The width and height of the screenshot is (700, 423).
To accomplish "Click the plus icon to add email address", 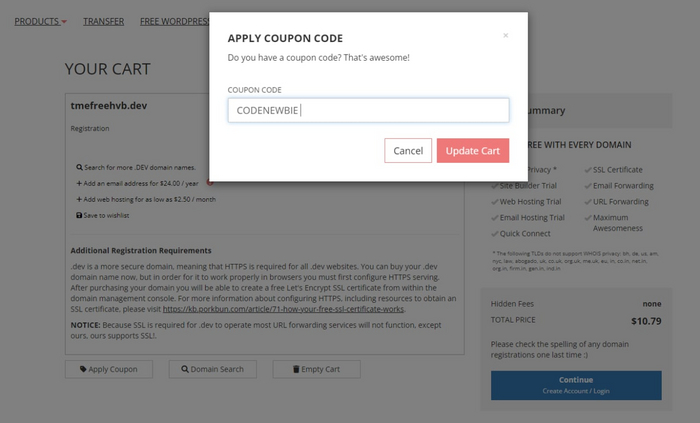I will pyautogui.click(x=79, y=184).
